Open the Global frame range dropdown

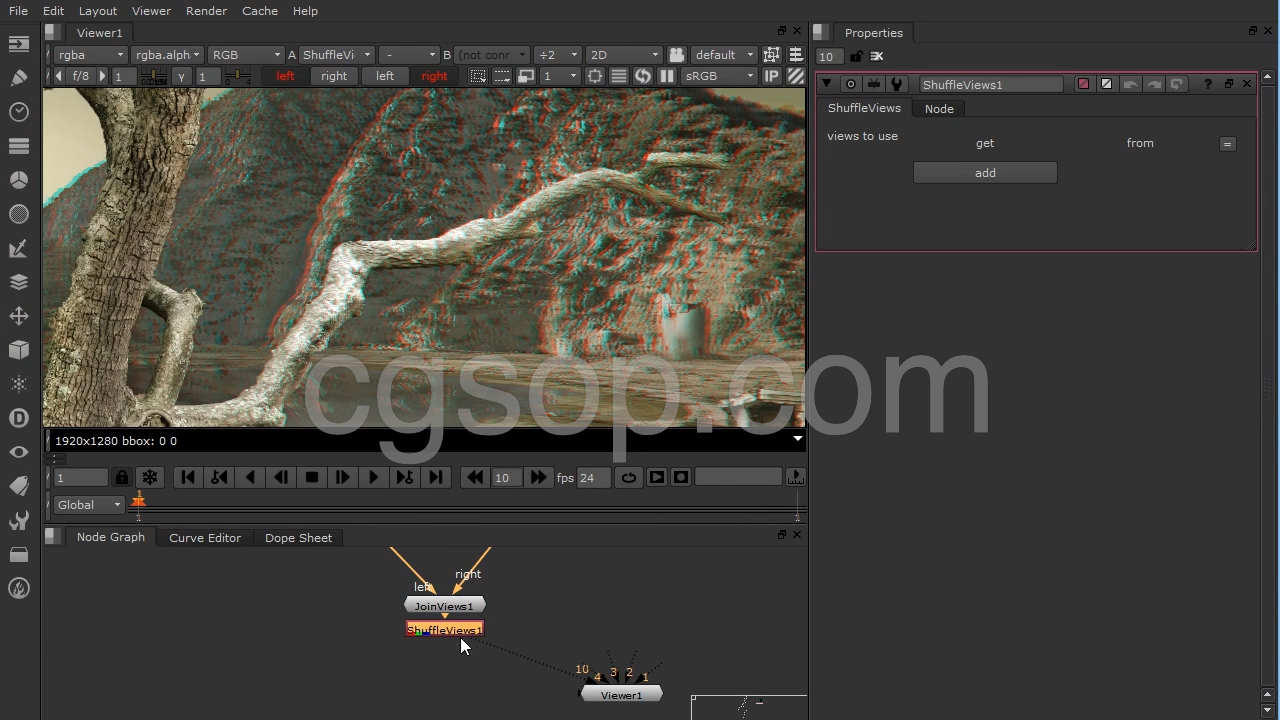click(x=89, y=505)
